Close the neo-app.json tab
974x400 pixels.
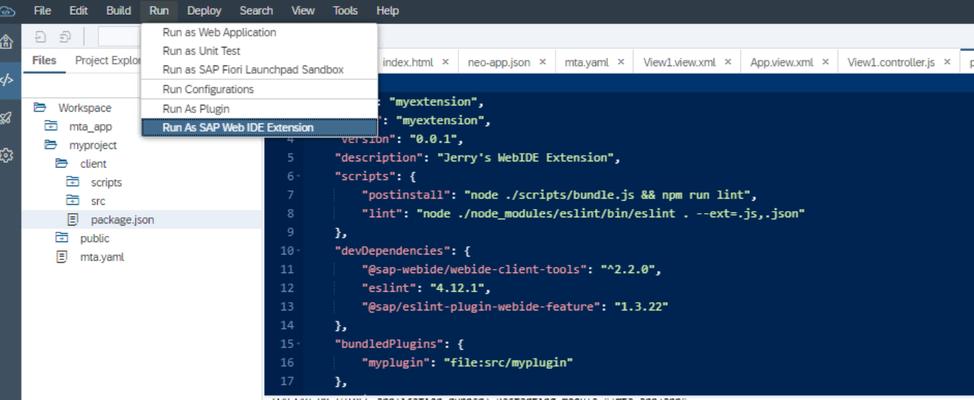click(x=542, y=62)
